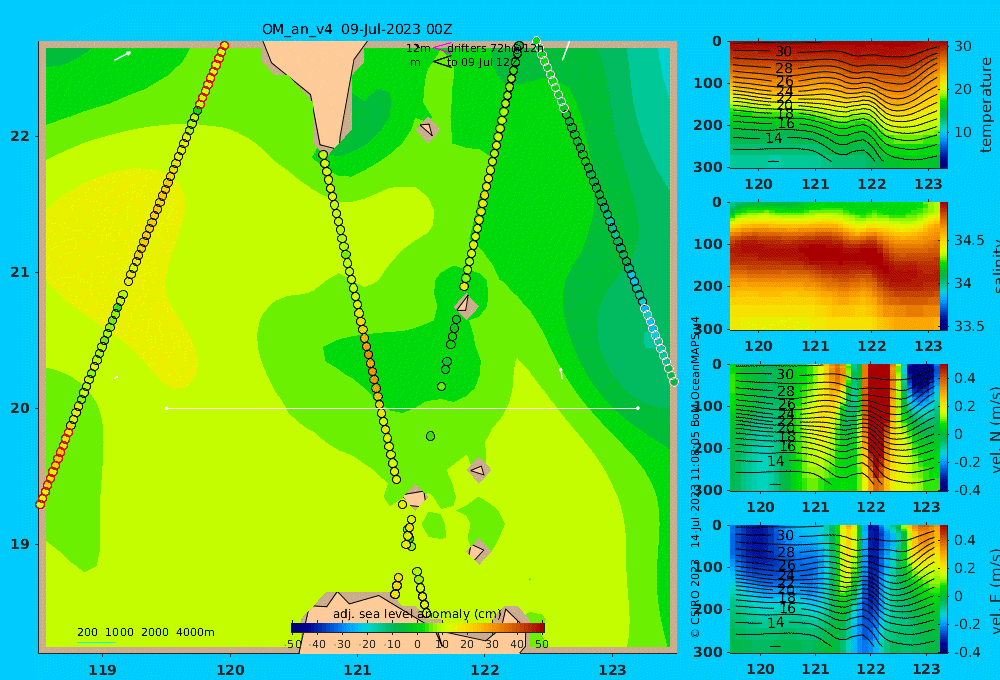Open the temperature cross-section panel

[834, 105]
